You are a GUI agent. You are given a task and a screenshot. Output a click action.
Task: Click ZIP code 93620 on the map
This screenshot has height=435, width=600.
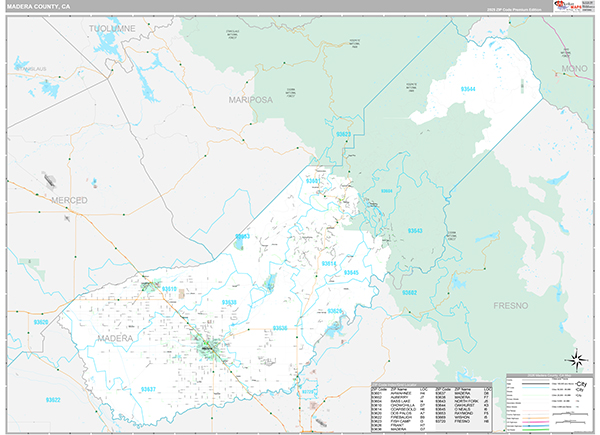pyautogui.click(x=41, y=322)
